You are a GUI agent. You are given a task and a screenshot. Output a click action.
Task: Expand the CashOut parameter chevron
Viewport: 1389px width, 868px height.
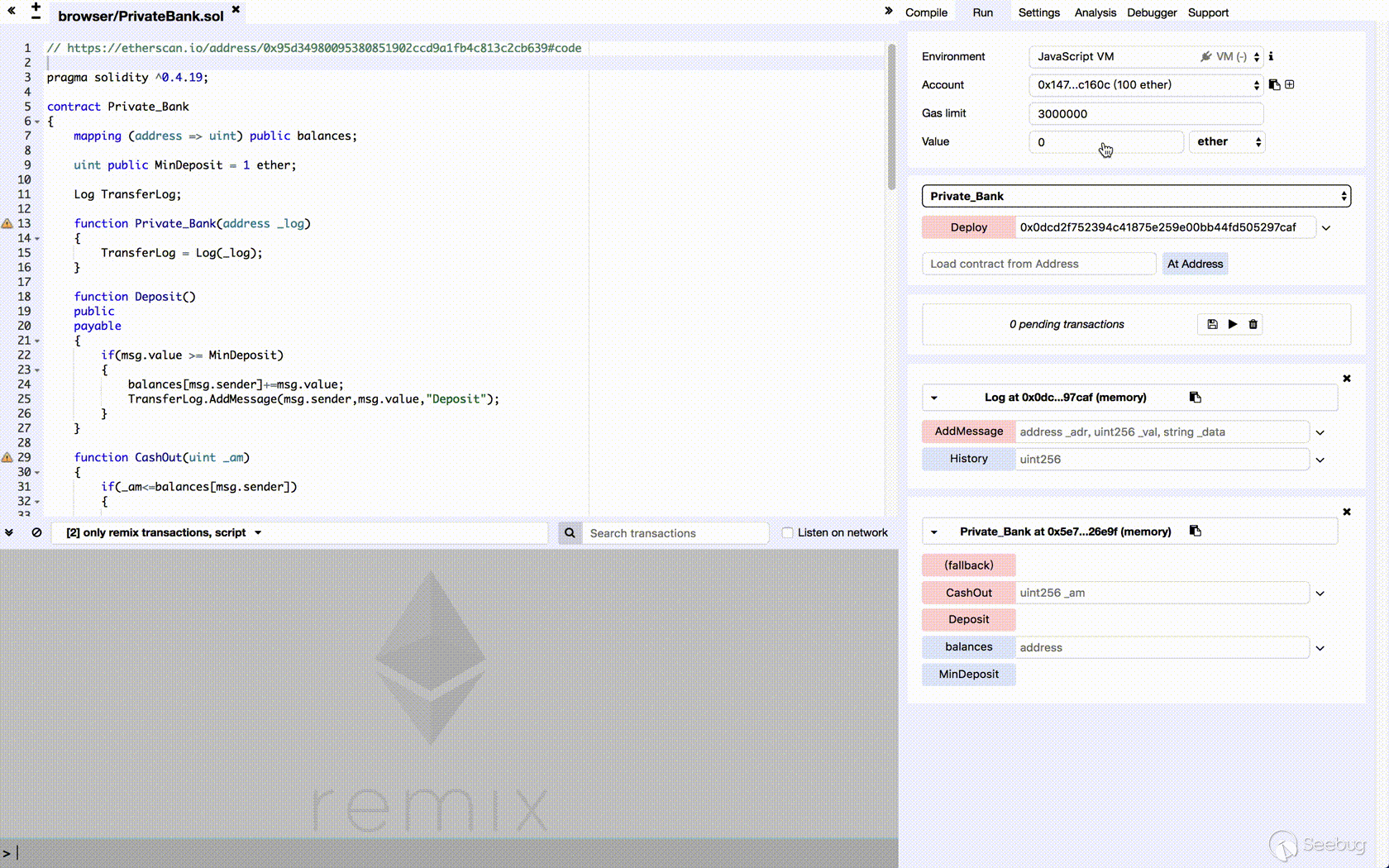(x=1320, y=594)
